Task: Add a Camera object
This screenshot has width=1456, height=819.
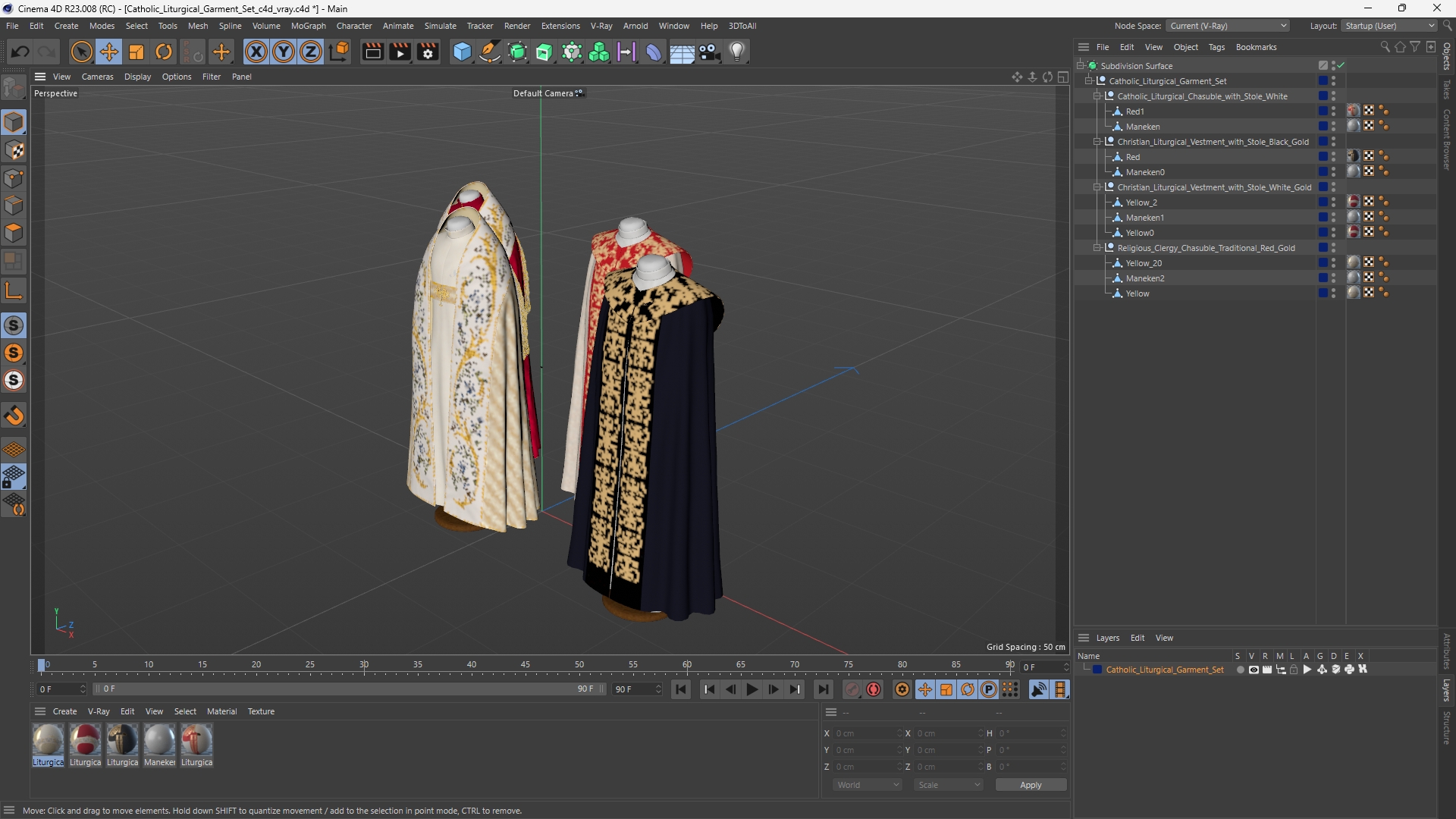Action: coord(710,52)
